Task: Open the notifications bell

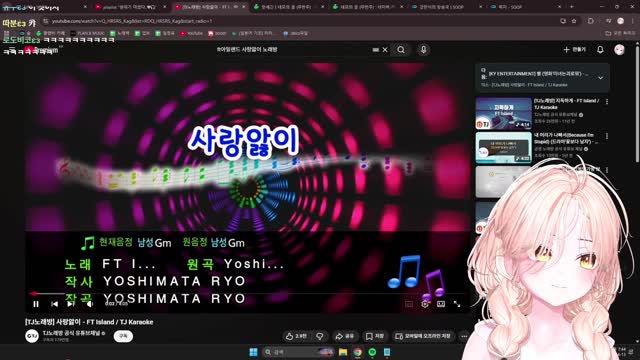Action: [600, 49]
